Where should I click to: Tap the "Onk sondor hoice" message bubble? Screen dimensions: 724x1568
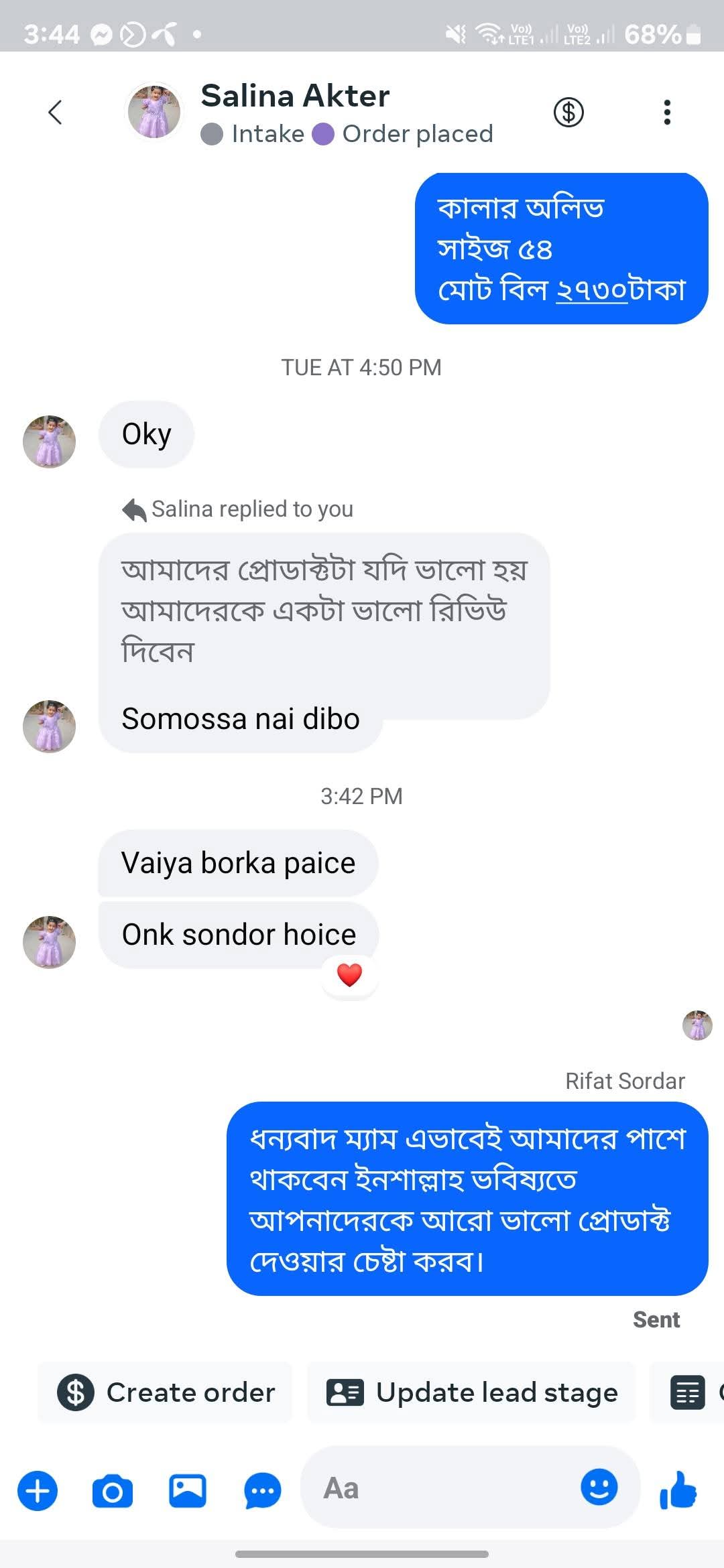[239, 935]
